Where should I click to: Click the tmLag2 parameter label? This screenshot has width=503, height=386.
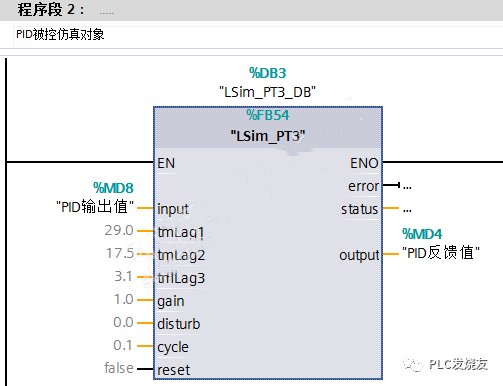coord(181,255)
